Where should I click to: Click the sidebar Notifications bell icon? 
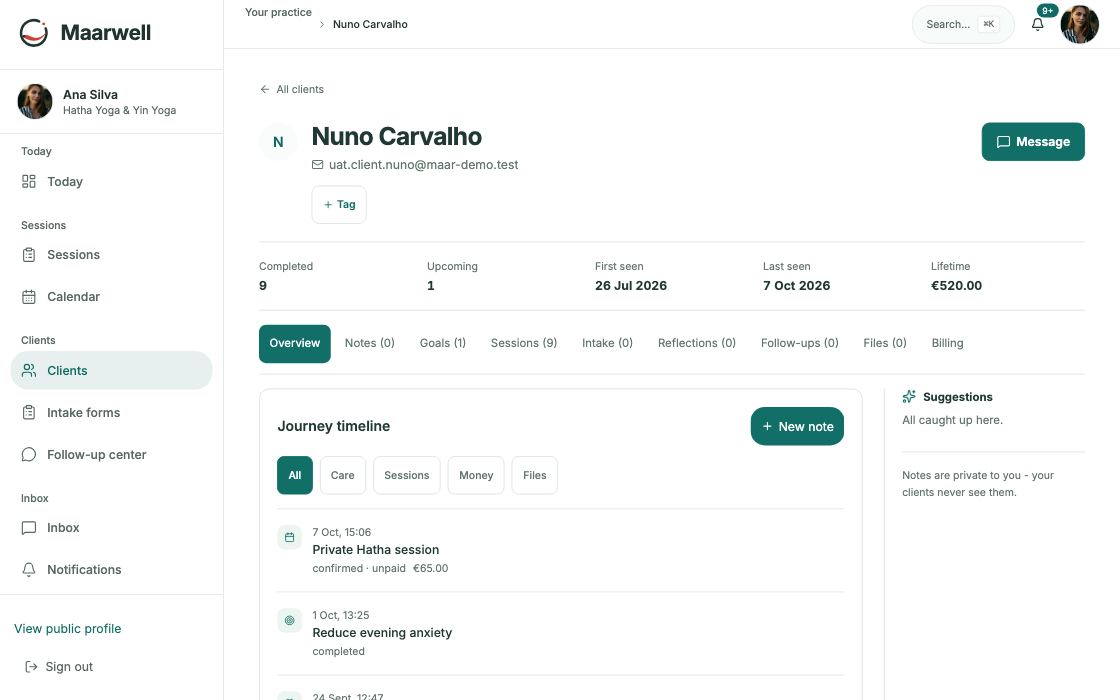click(29, 569)
